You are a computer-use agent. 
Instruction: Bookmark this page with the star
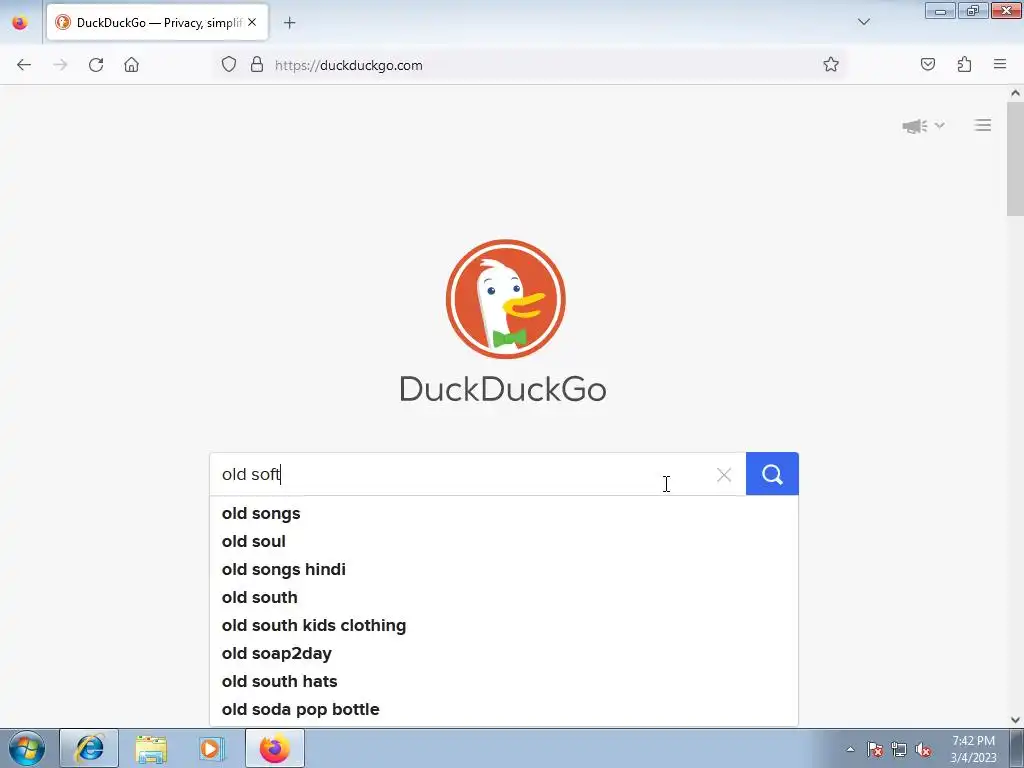(x=831, y=65)
